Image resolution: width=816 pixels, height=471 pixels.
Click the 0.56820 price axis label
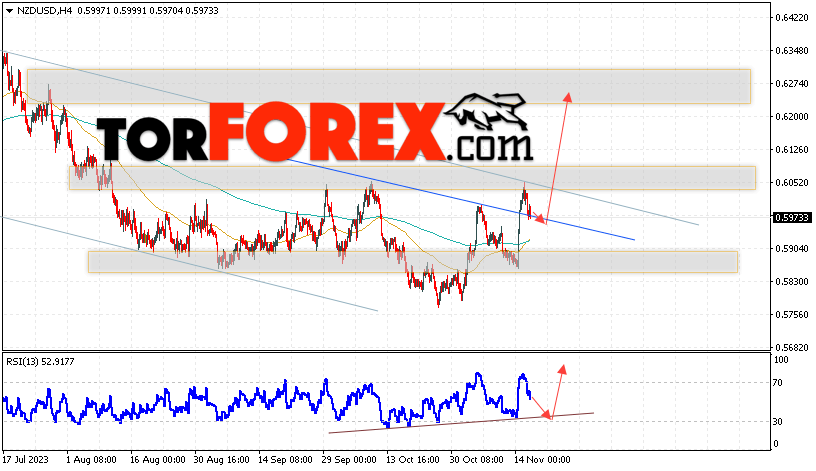click(x=792, y=348)
